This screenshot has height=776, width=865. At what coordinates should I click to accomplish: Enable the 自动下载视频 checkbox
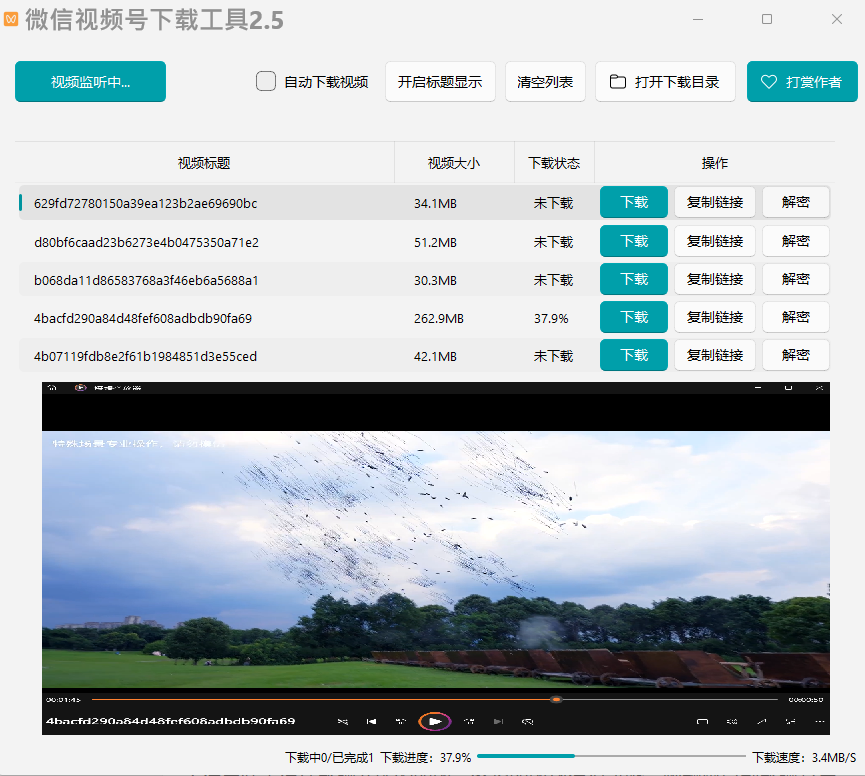(x=266, y=82)
